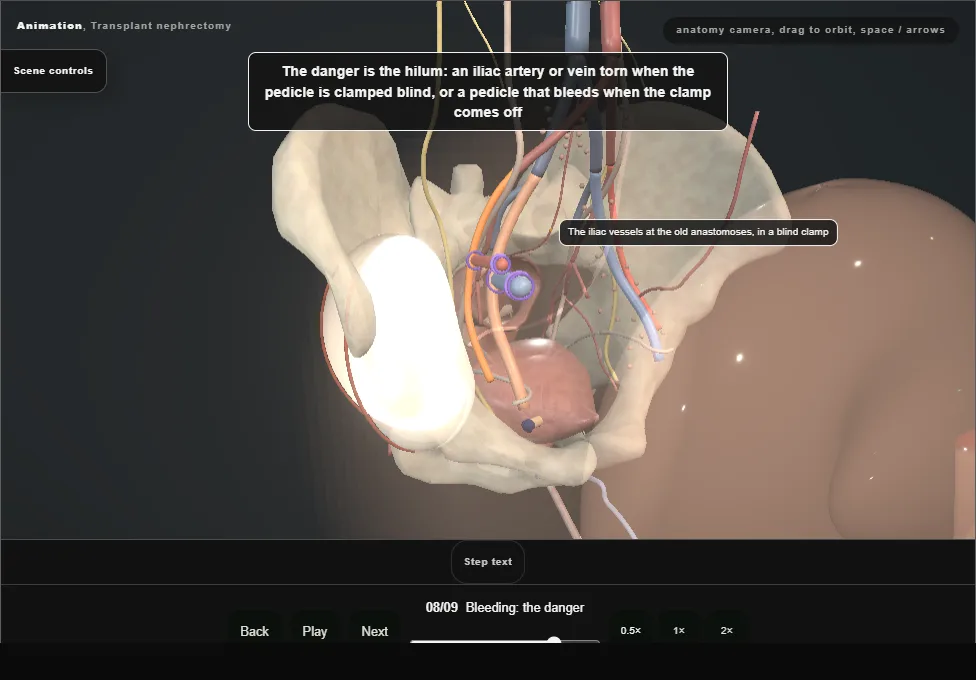Screen dimensions: 976x680
Task: Toggle the Step text panel
Action: tap(488, 562)
